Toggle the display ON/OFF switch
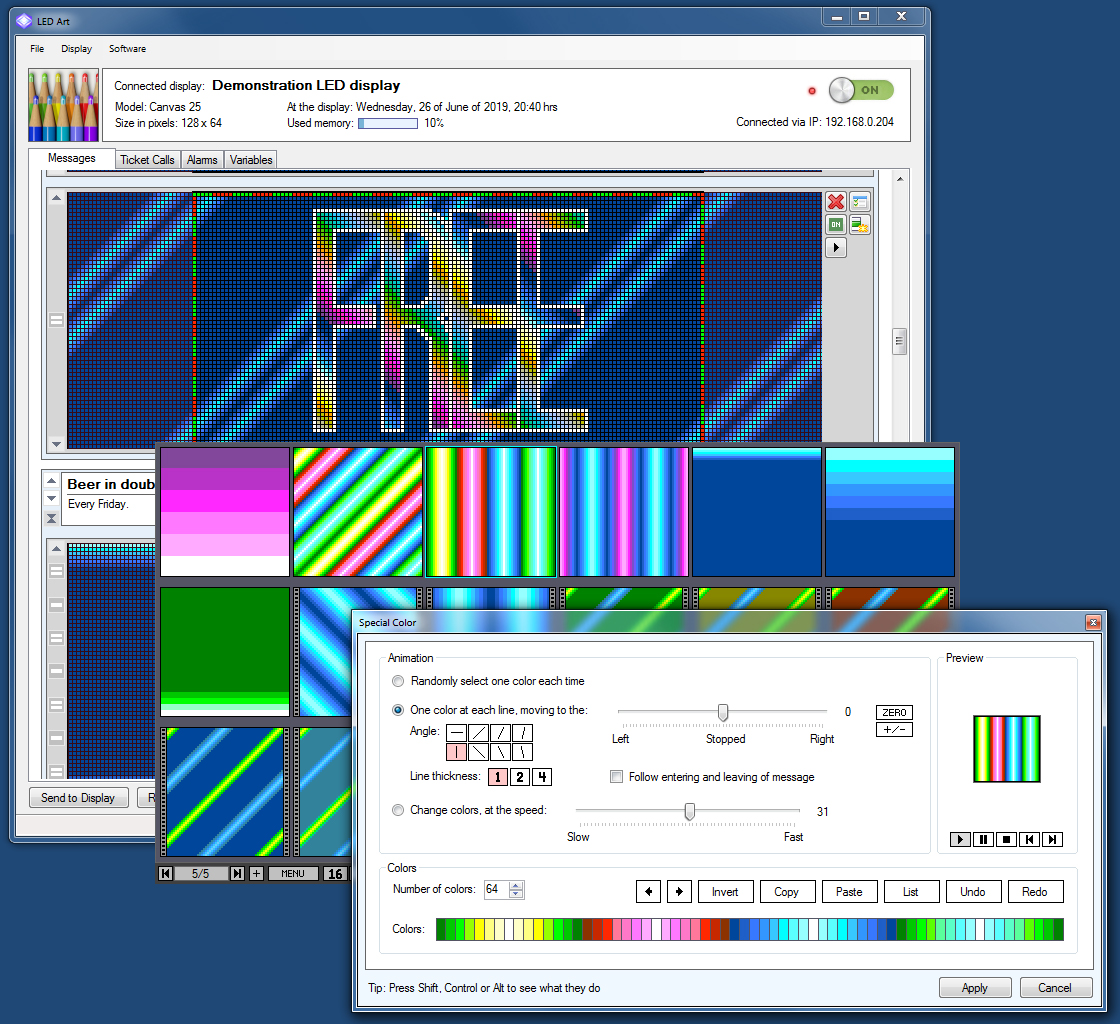Viewport: 1120px width, 1024px height. (x=860, y=90)
